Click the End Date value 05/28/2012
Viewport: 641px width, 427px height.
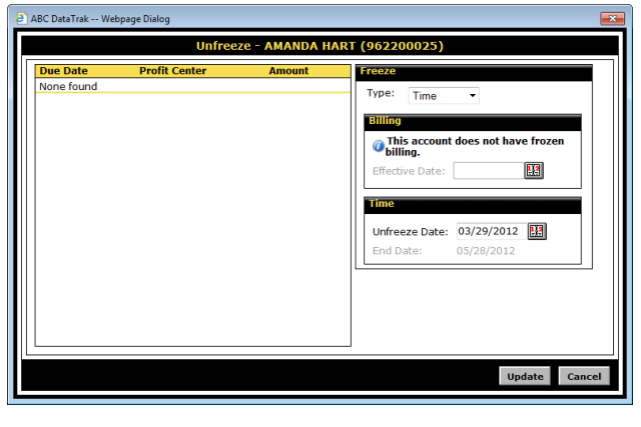[x=486, y=250]
